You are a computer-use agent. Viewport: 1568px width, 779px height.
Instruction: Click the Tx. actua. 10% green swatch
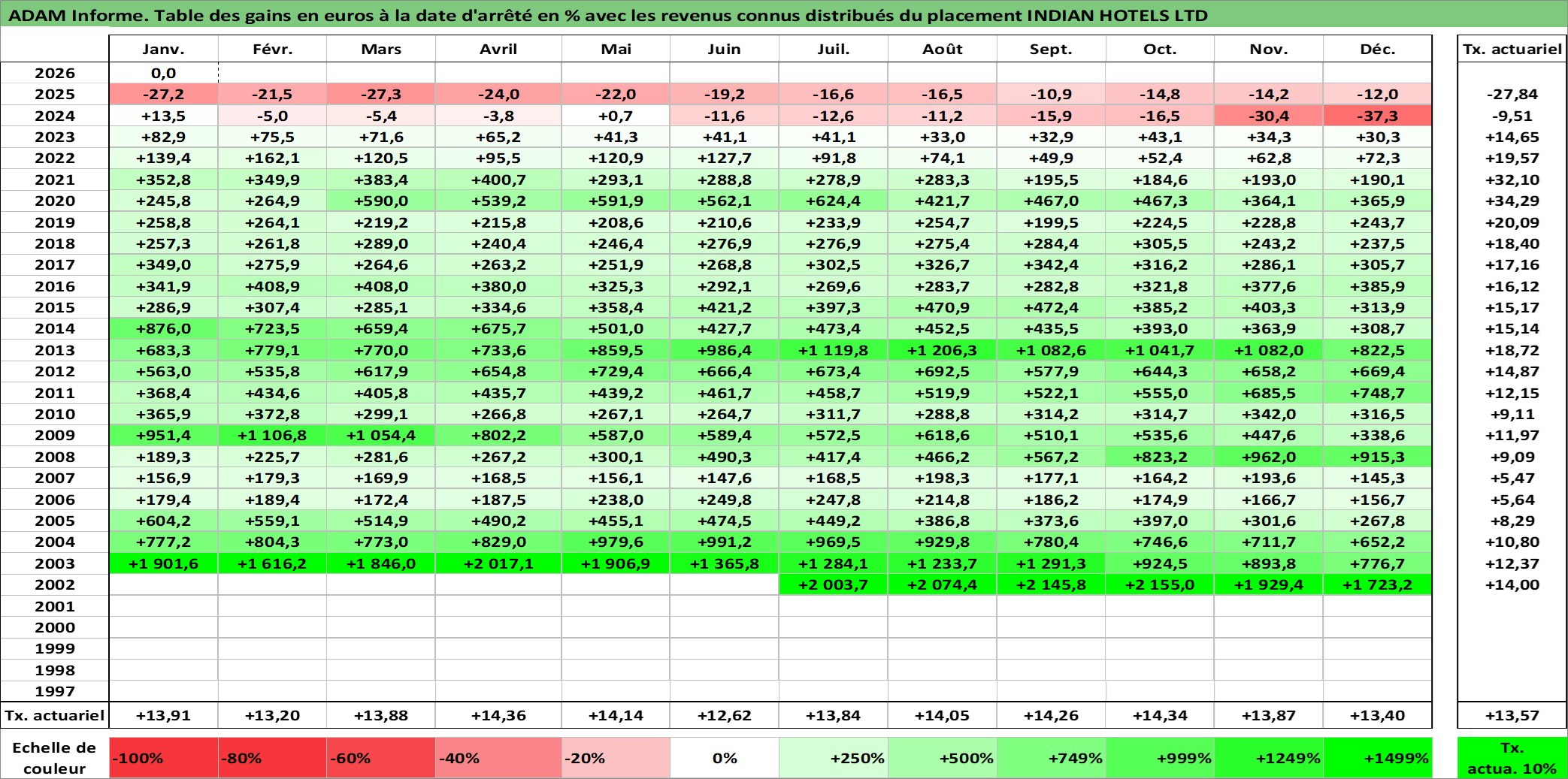[x=1512, y=758]
